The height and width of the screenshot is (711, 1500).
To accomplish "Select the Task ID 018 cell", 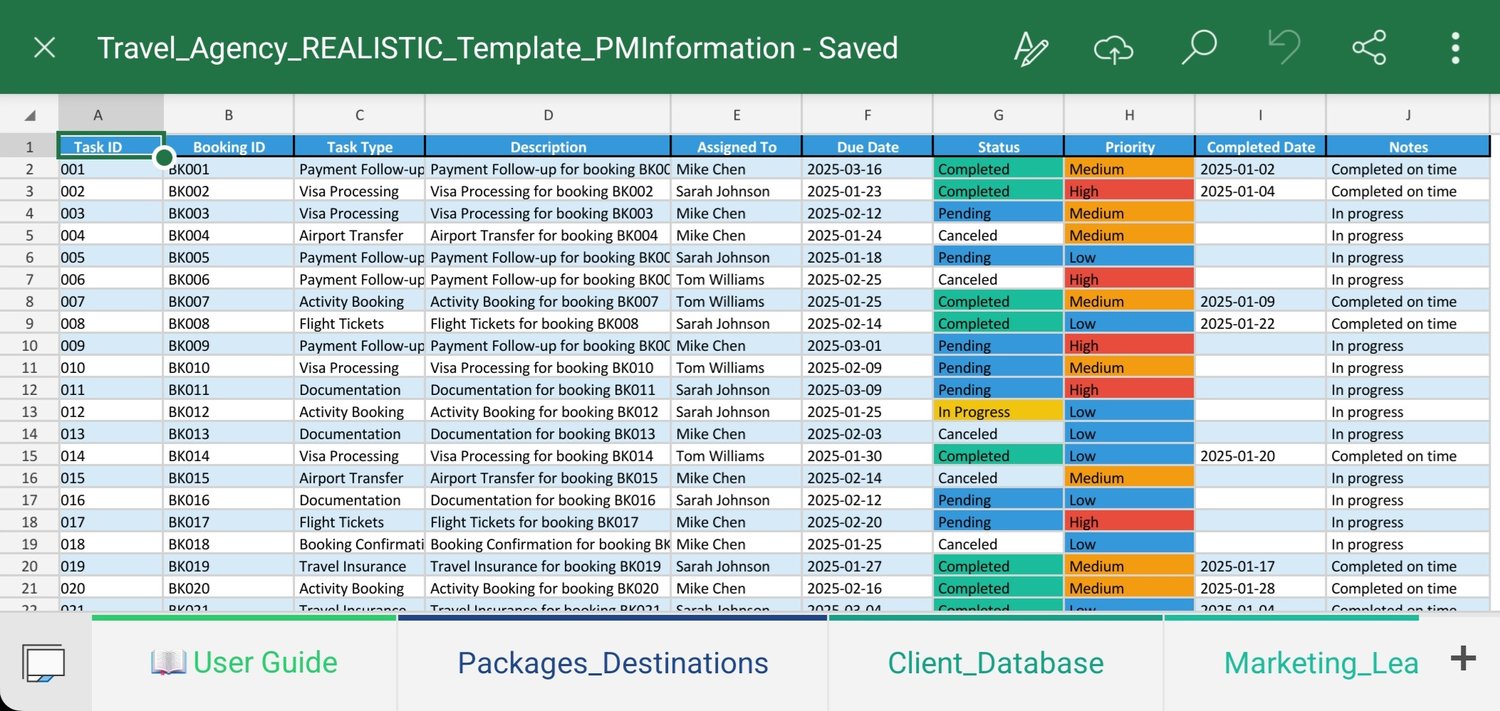I will [x=111, y=544].
